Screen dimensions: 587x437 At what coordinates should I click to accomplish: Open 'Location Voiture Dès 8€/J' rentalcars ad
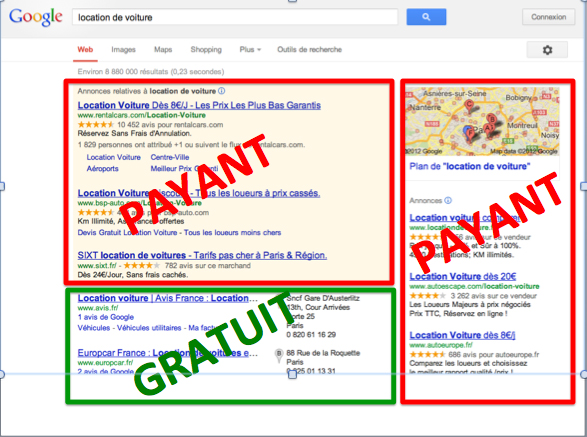(x=199, y=105)
